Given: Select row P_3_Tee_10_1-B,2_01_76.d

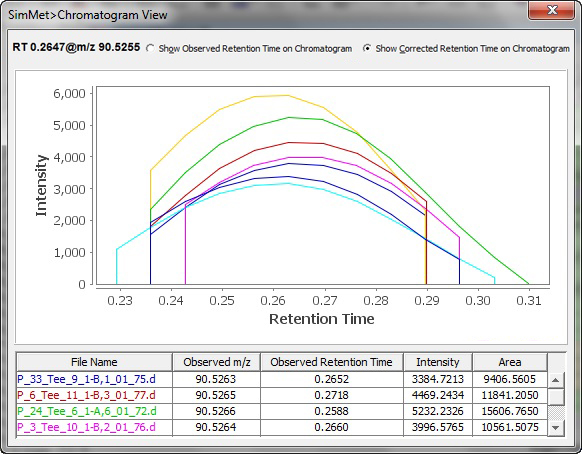Looking at the screenshot, I should pyautogui.click(x=282, y=427).
